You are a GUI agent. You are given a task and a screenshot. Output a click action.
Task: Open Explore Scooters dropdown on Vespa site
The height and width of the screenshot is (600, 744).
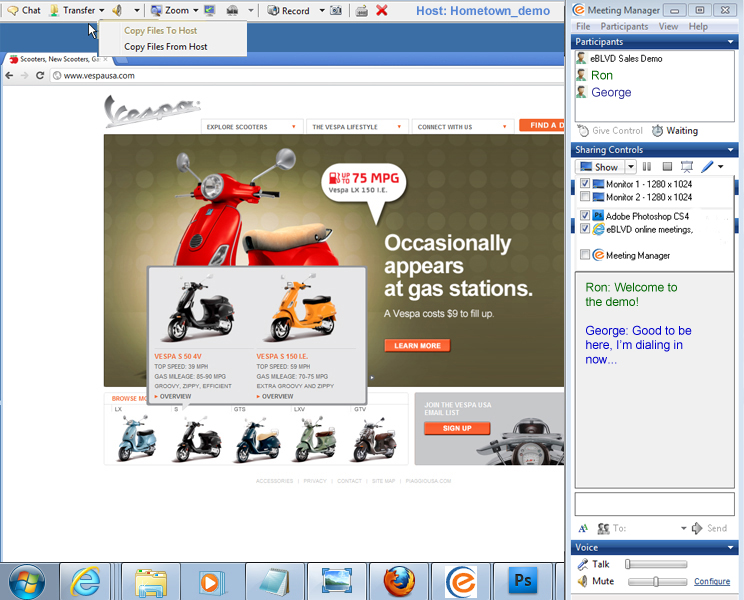251,127
